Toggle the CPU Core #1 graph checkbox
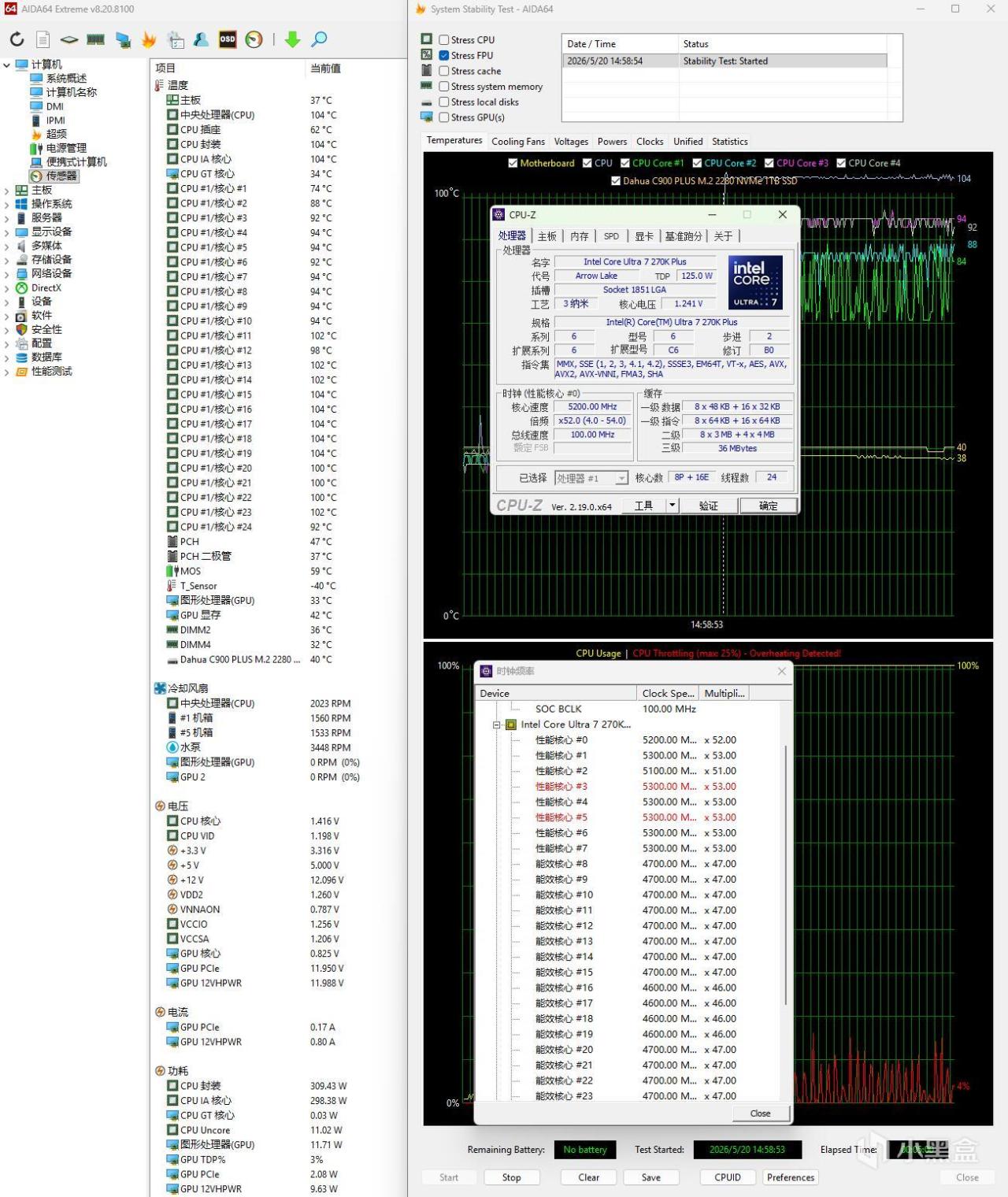 coord(625,163)
